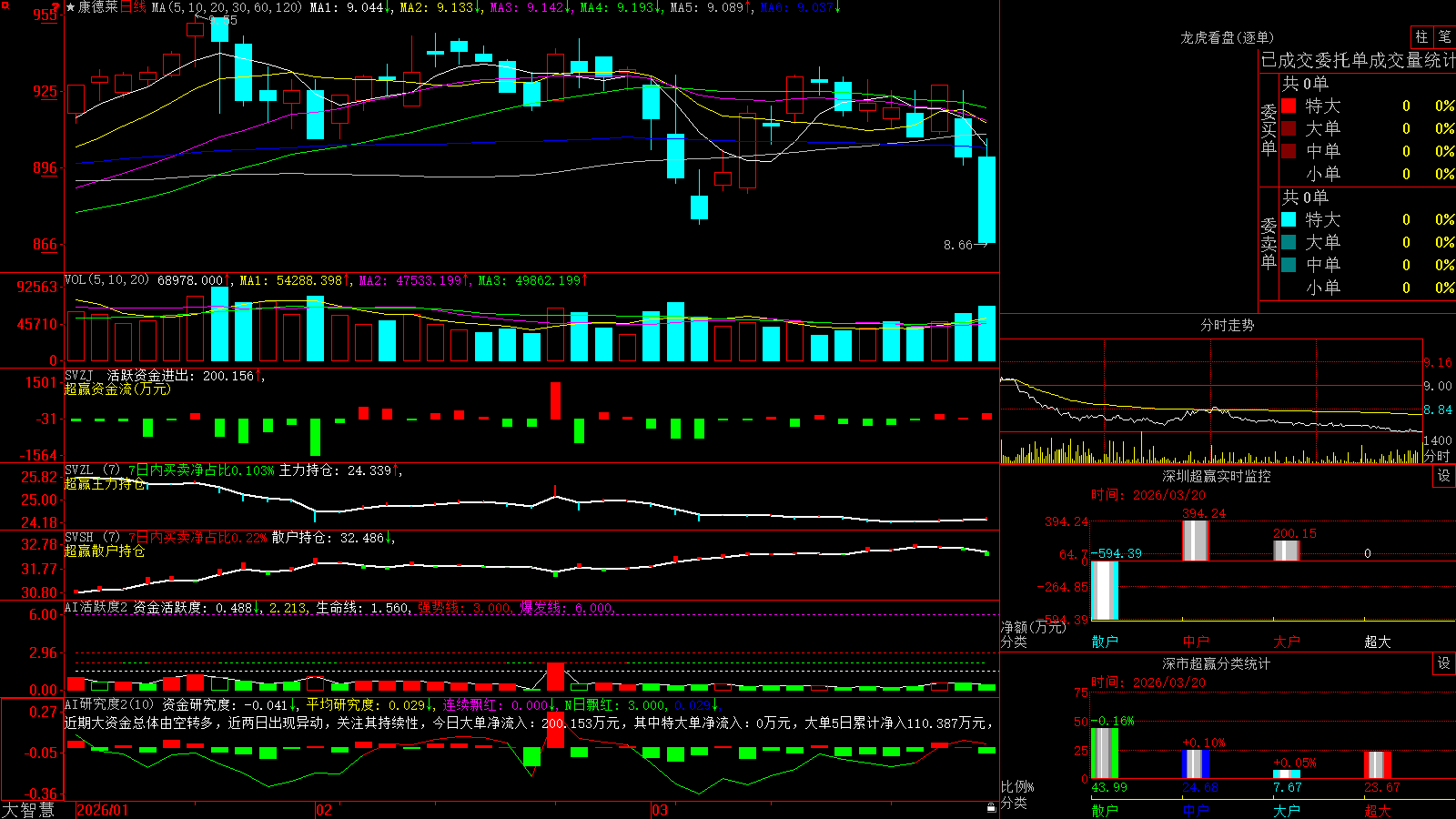This screenshot has width=1456, height=819.
Task: Click the 超赢资金流(万元) label
Action: click(117, 389)
